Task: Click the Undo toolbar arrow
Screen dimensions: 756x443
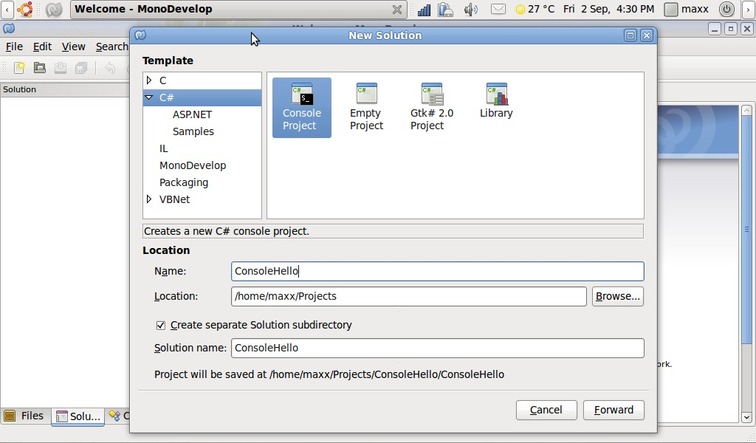Action: (110, 68)
